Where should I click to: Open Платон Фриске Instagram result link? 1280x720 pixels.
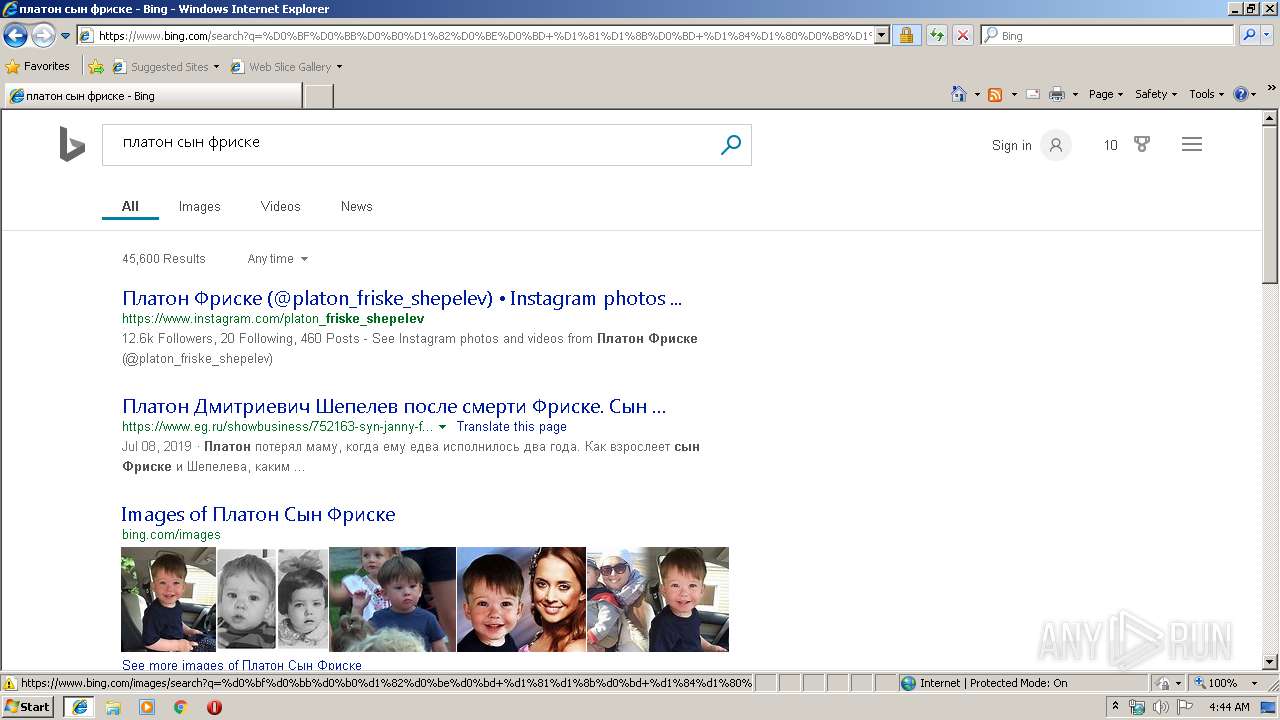[x=402, y=298]
